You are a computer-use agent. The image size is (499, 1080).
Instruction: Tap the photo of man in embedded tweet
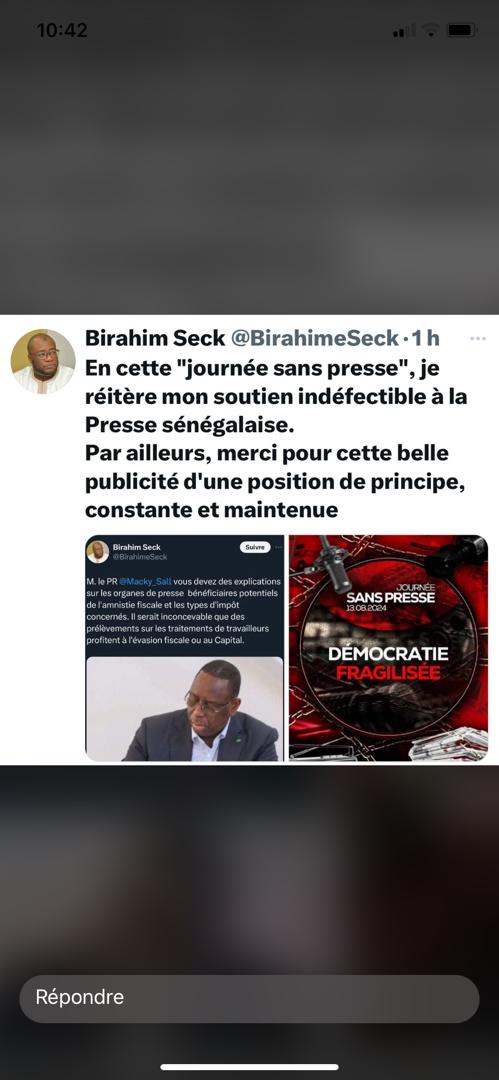185,709
